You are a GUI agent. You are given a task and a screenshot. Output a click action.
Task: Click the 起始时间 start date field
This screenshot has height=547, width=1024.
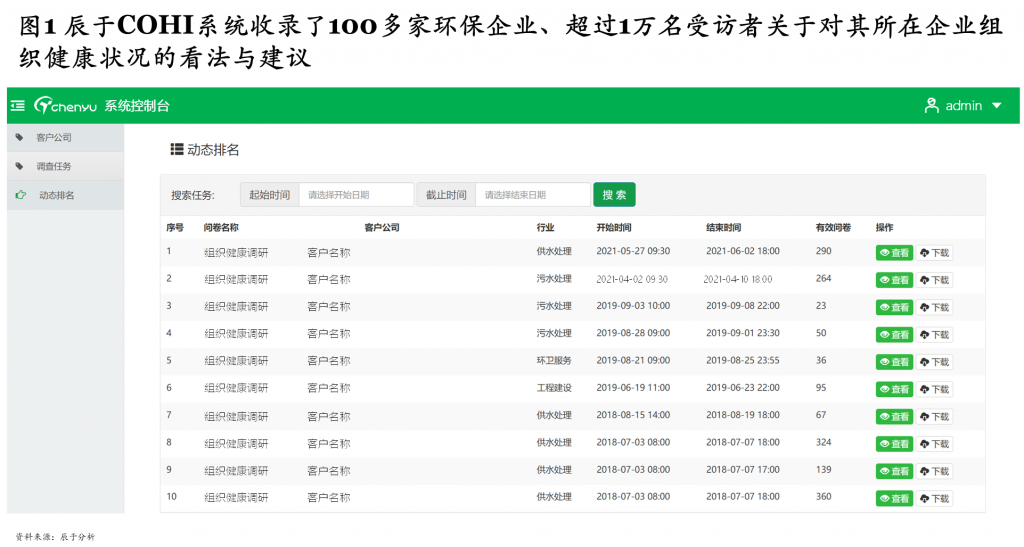(x=355, y=195)
